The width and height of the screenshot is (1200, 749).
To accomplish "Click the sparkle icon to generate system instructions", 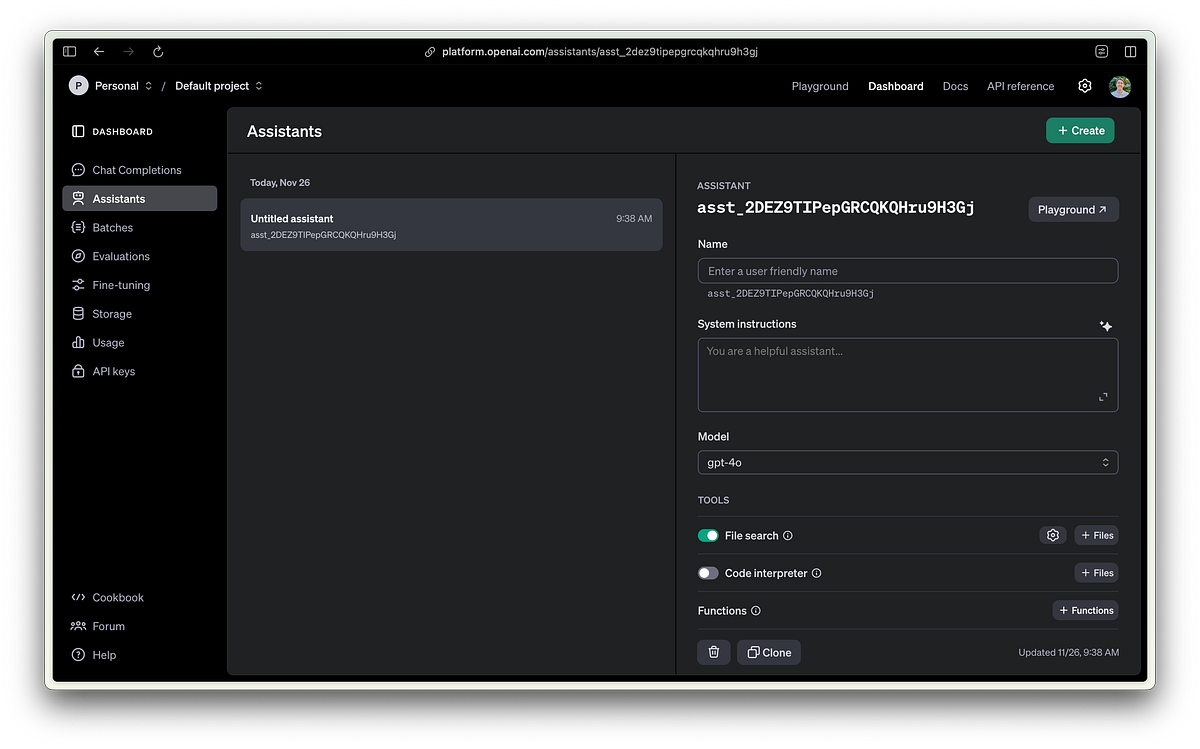I will point(1106,325).
